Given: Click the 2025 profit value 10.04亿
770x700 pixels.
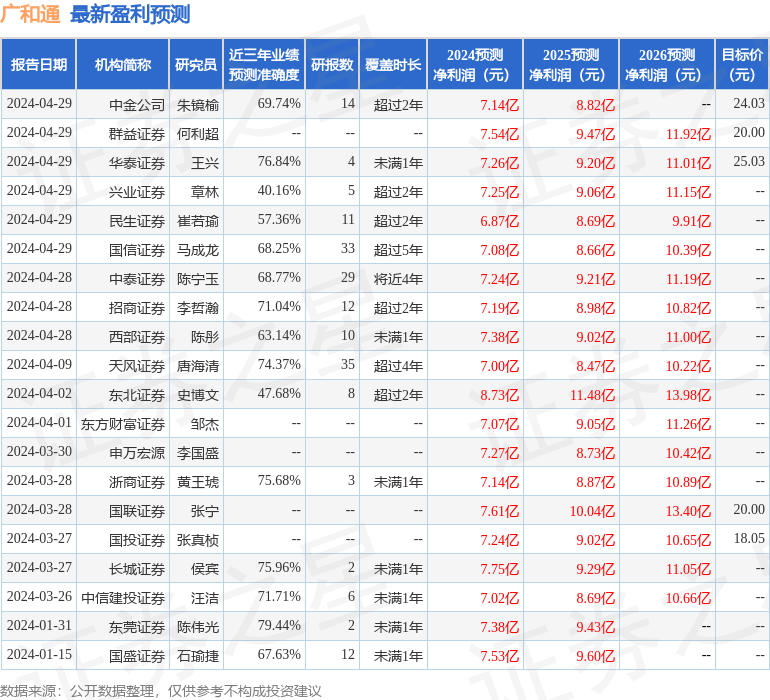Looking at the screenshot, I should tap(592, 511).
